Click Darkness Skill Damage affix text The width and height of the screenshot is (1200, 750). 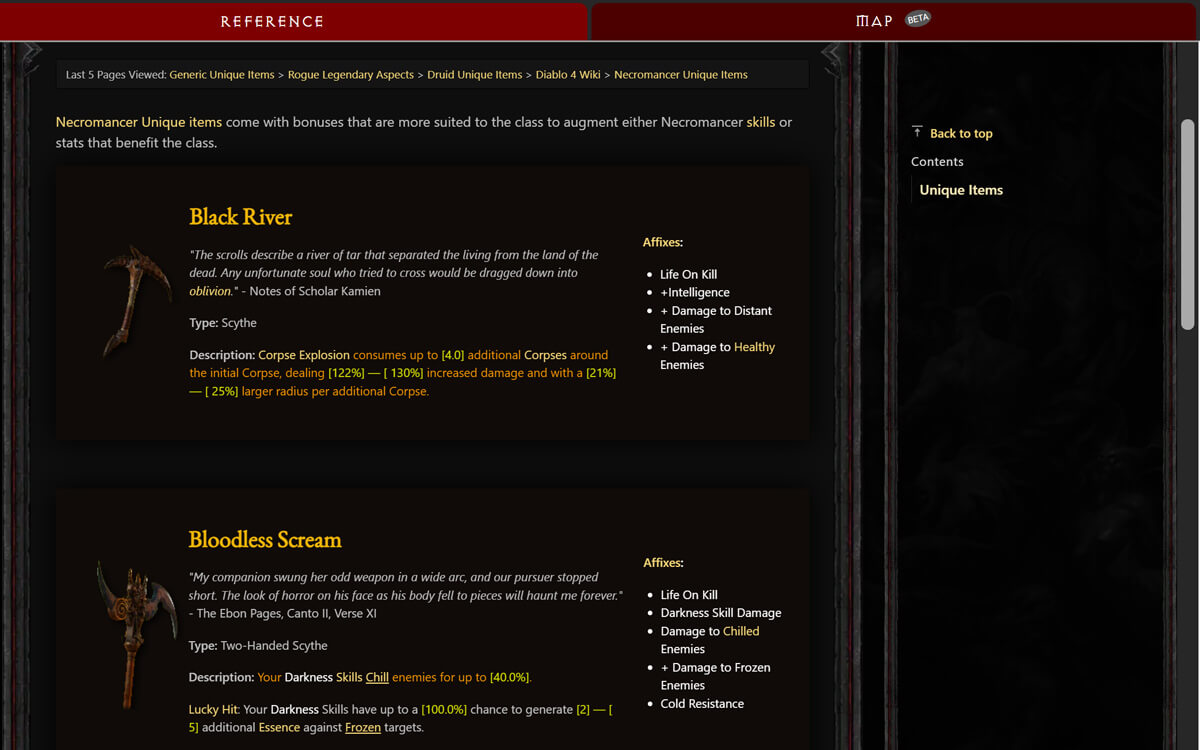pyautogui.click(x=721, y=613)
